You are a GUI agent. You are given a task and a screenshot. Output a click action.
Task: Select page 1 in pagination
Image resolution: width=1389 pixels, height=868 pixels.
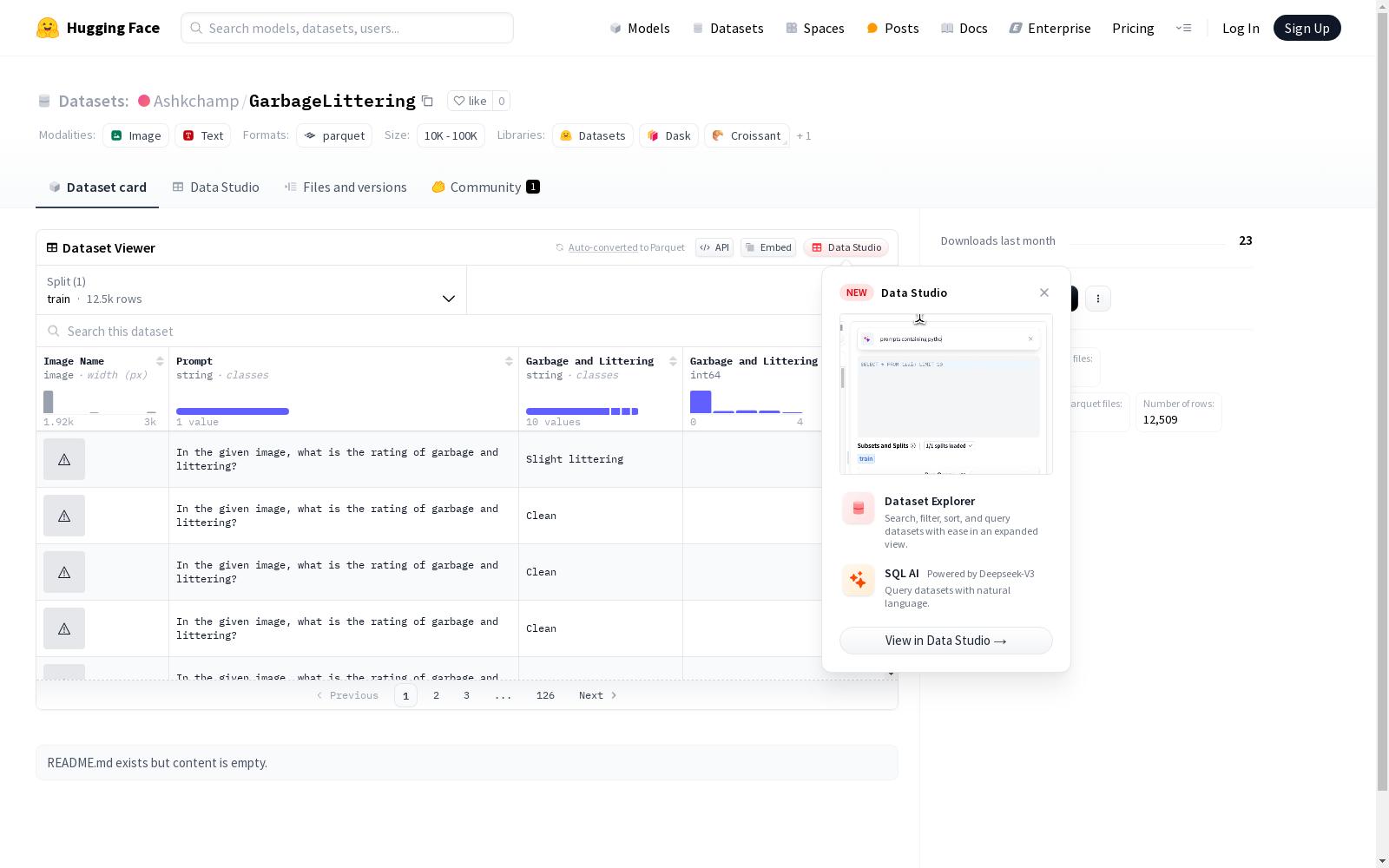click(405, 695)
